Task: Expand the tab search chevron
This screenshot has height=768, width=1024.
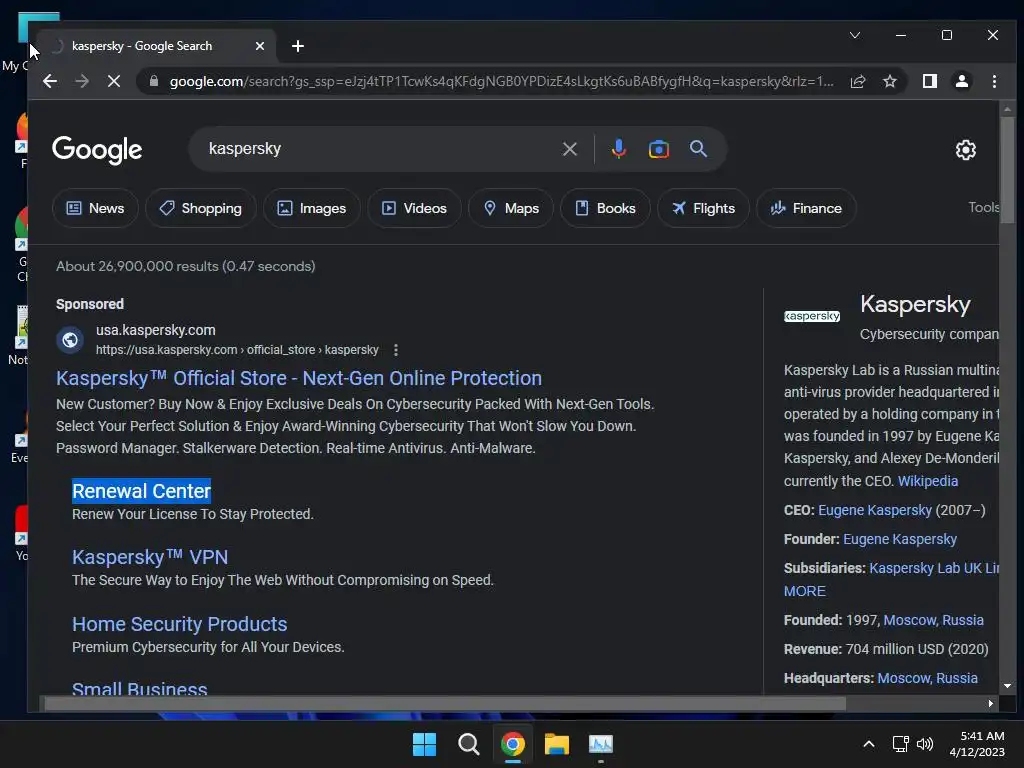Action: [855, 35]
